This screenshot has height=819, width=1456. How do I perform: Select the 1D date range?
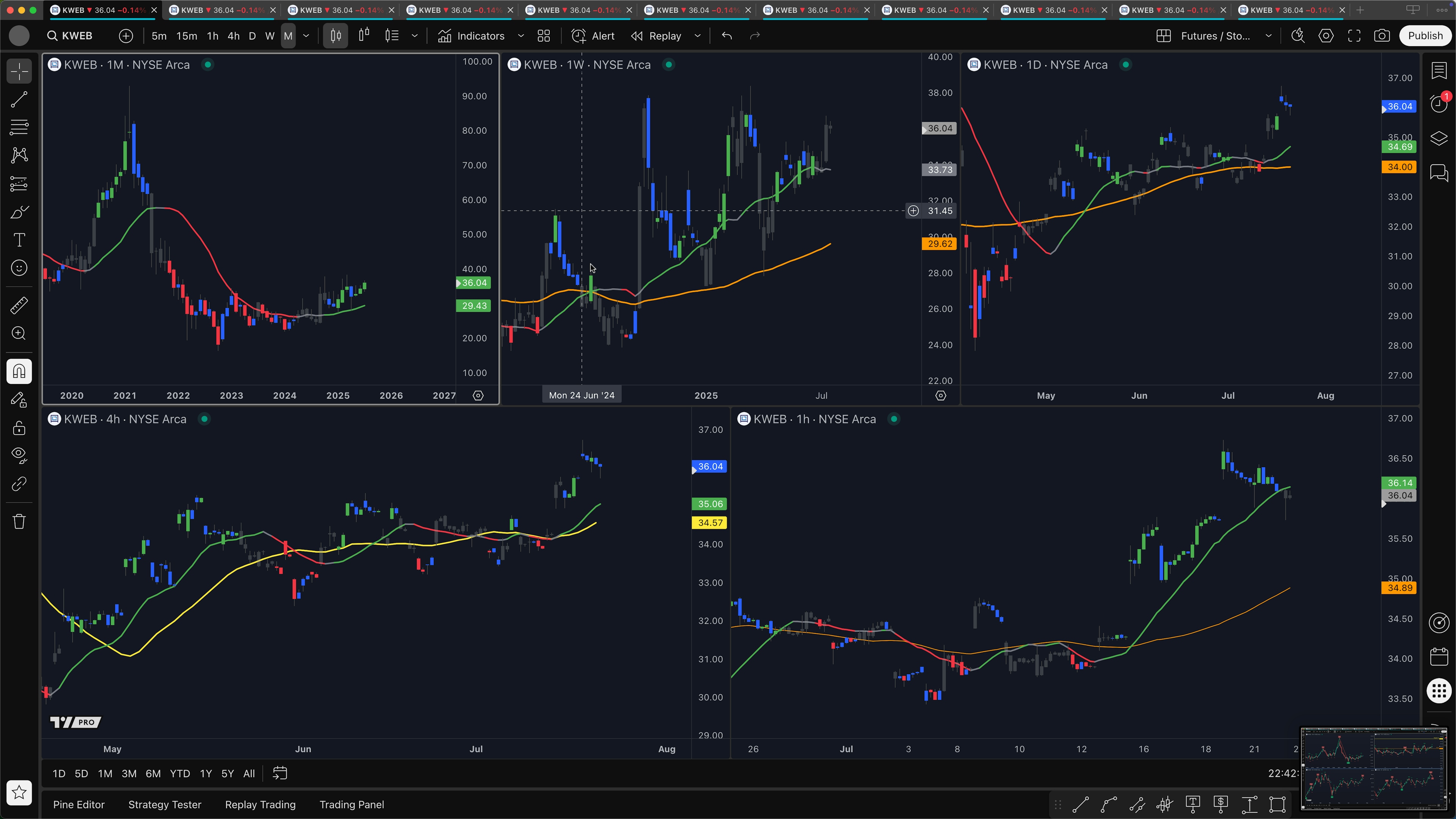click(59, 774)
